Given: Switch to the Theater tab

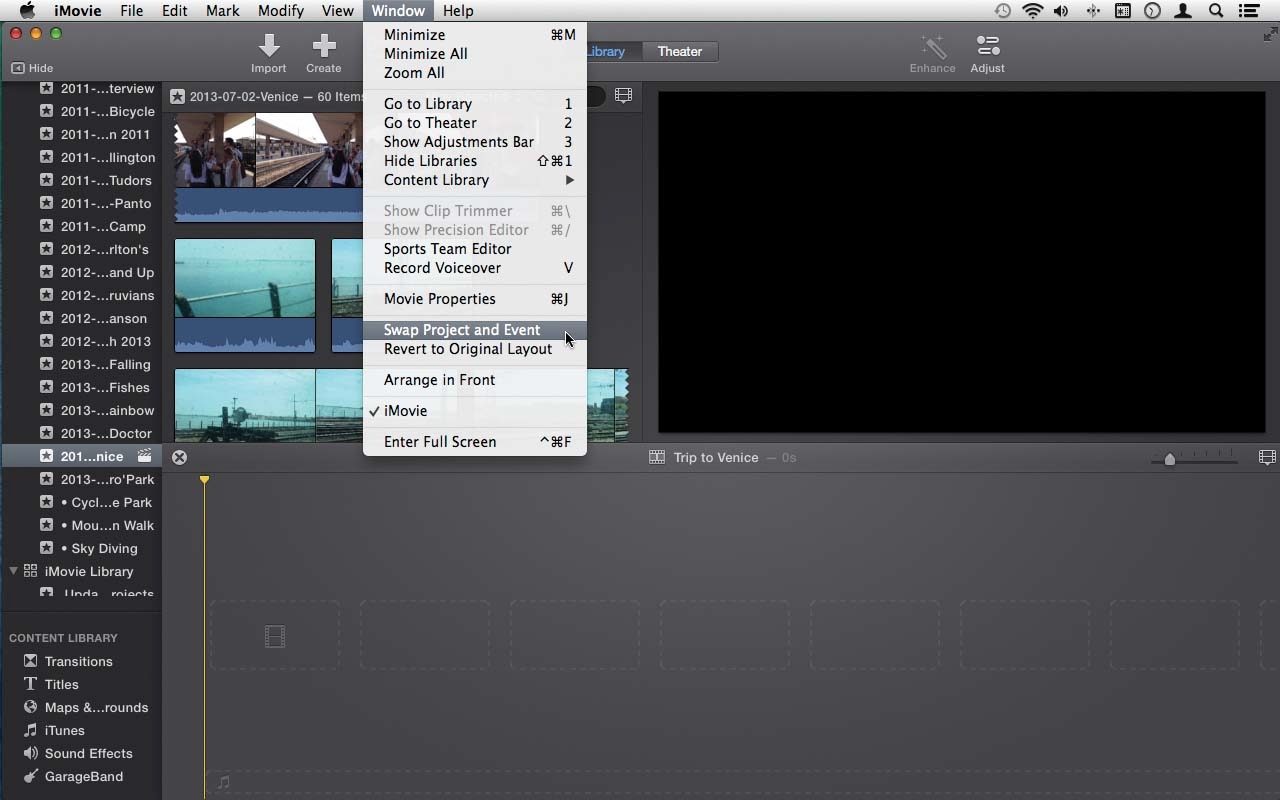Looking at the screenshot, I should pyautogui.click(x=679, y=51).
